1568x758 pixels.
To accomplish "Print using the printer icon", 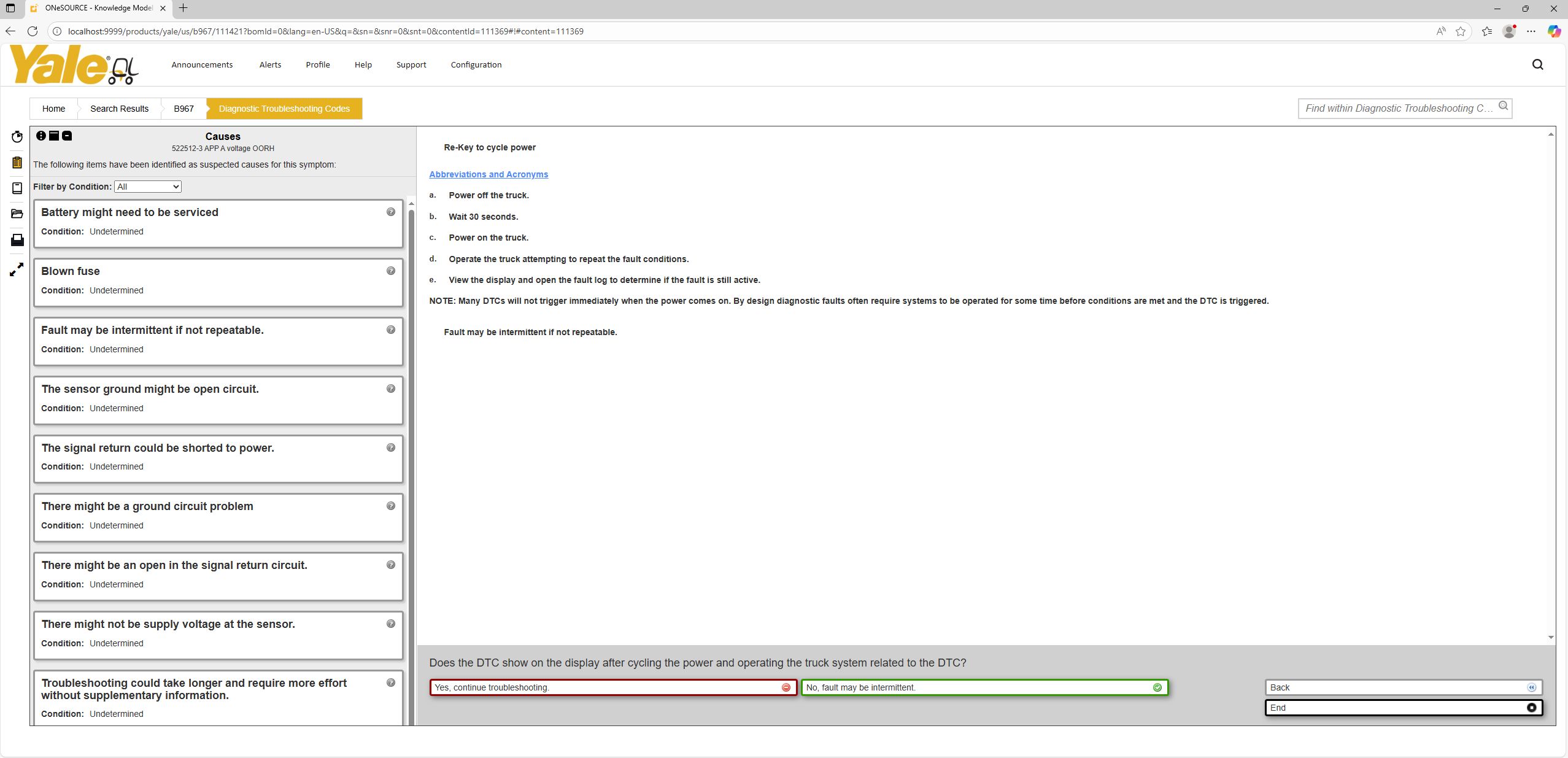I will [x=17, y=239].
